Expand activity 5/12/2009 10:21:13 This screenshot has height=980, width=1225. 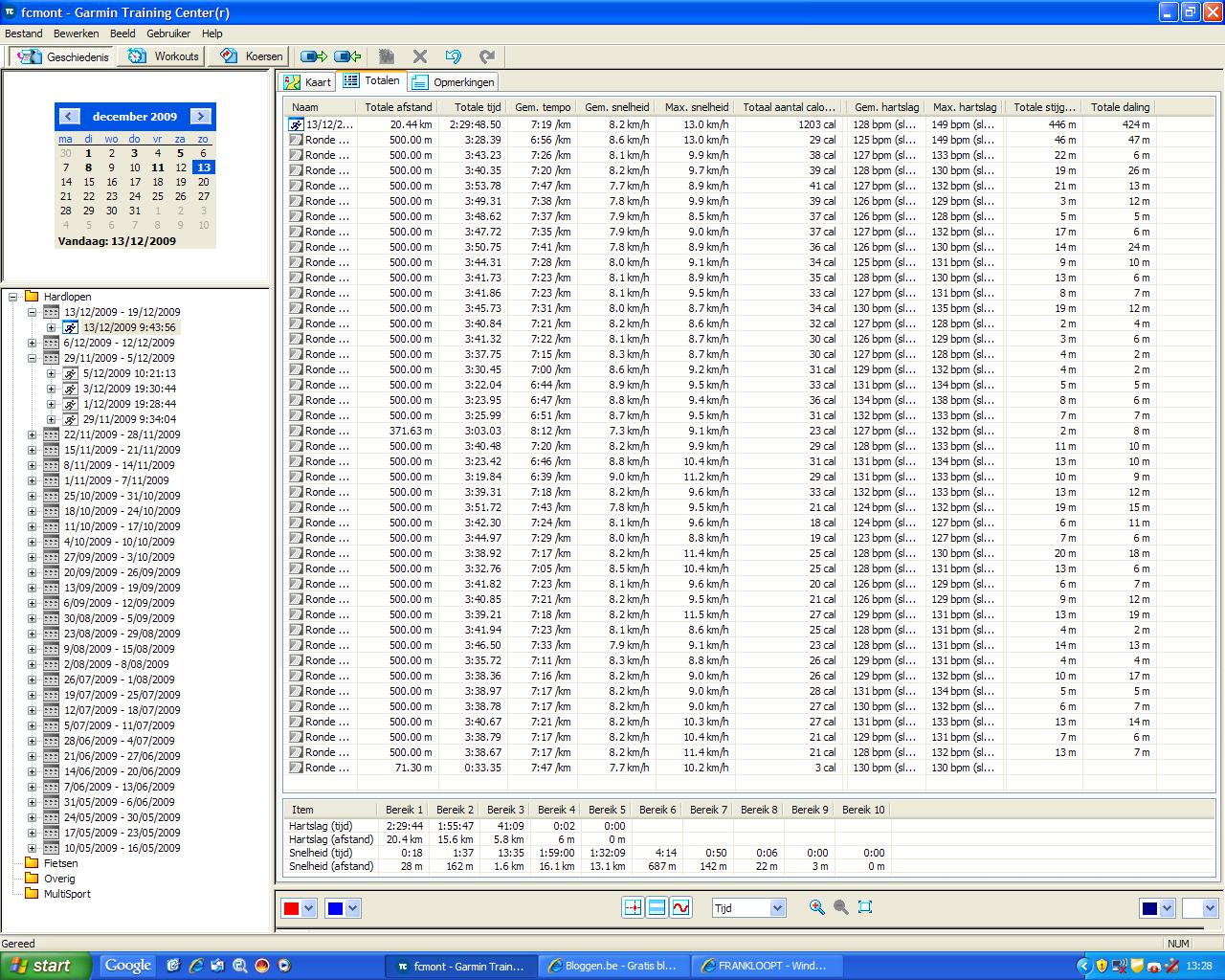click(x=51, y=373)
